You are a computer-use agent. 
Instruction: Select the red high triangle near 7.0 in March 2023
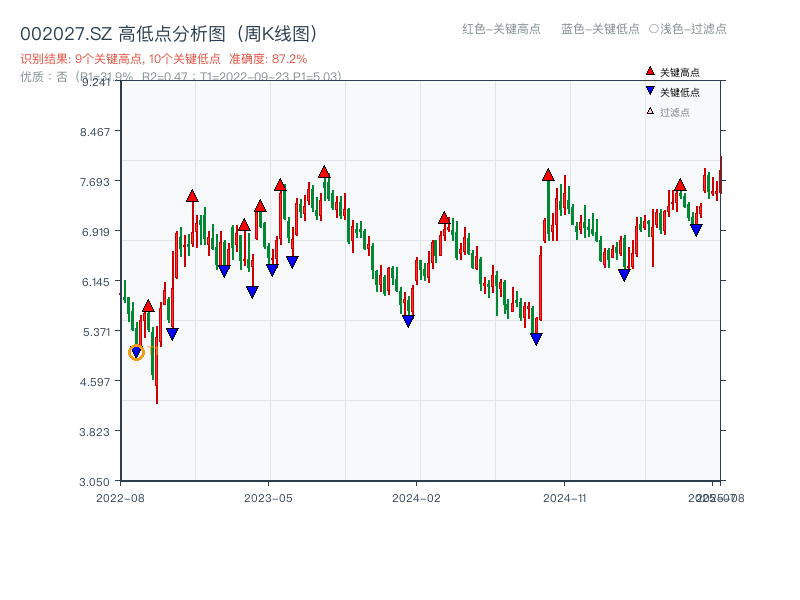(244, 225)
